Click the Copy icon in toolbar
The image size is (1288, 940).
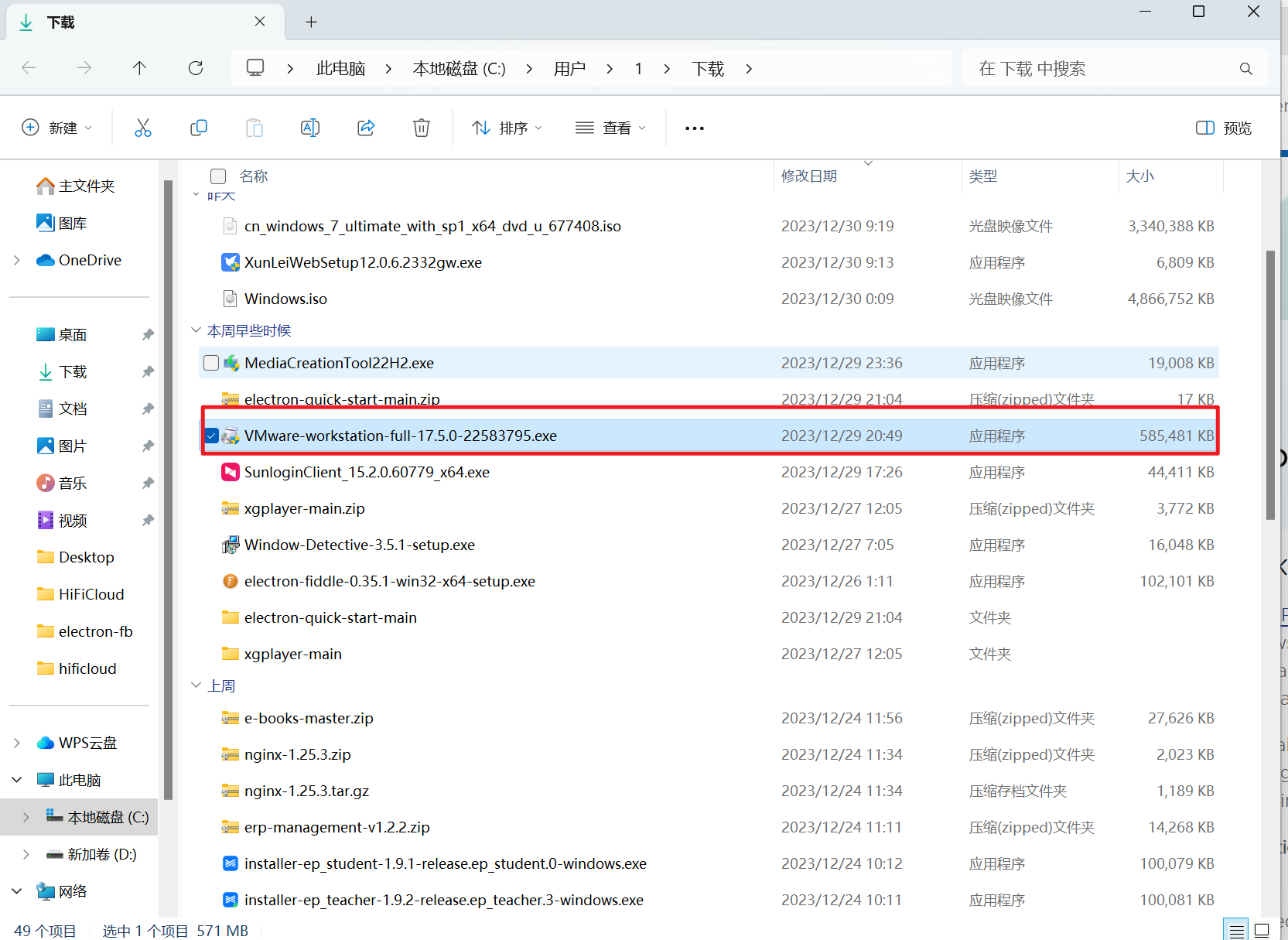point(199,128)
